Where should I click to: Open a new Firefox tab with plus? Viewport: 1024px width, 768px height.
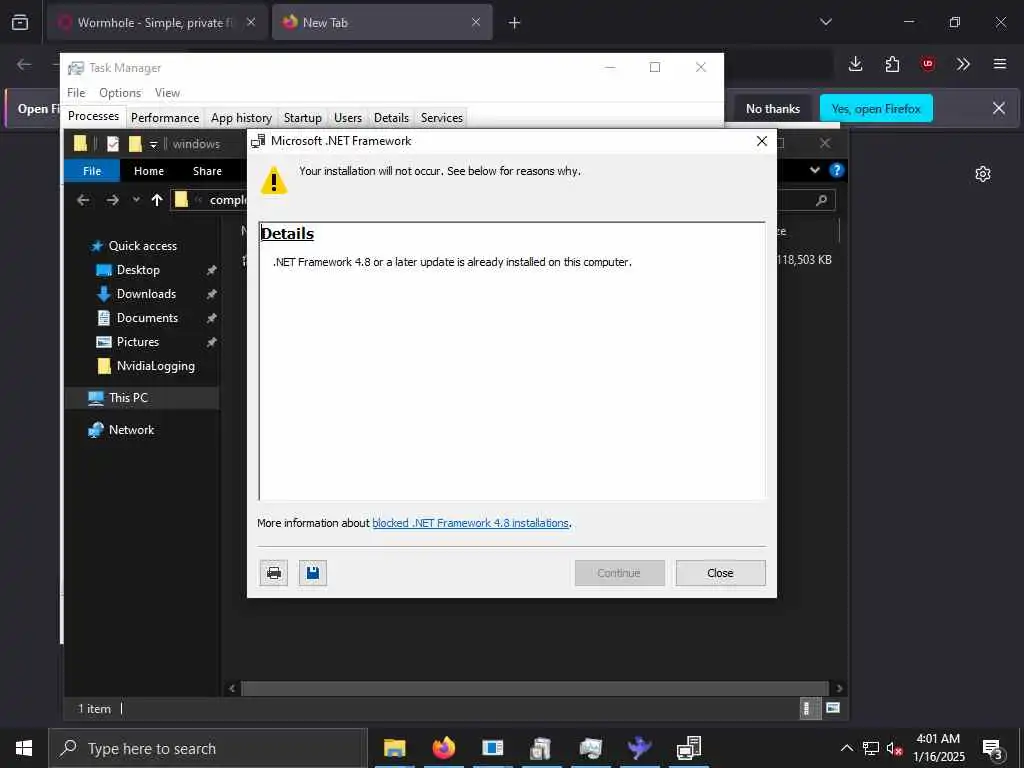(515, 23)
